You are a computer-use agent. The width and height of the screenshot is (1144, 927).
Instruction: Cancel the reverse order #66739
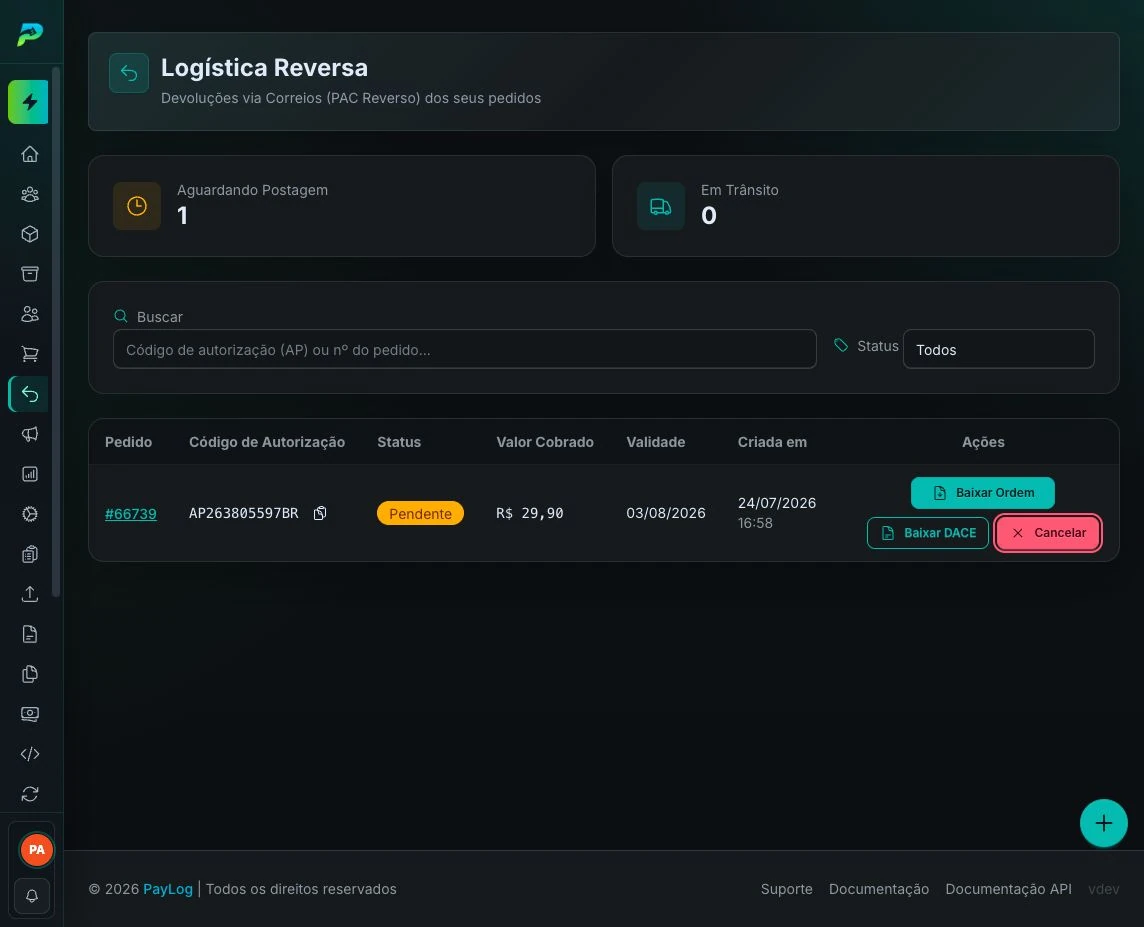point(1048,533)
